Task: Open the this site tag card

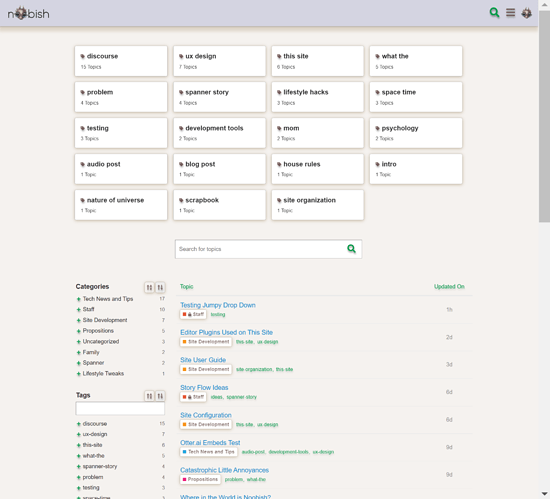Action: click(317, 61)
